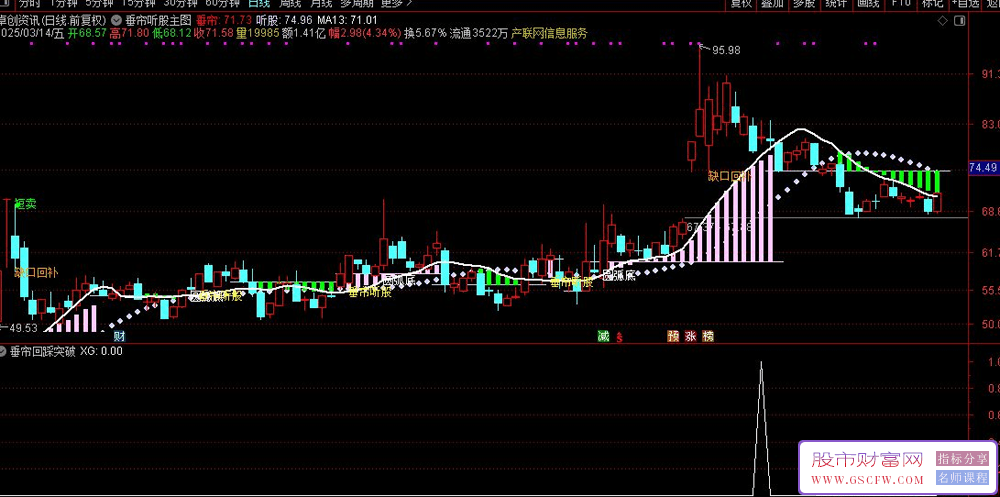This screenshot has width=1000, height=497.
Task: Click the 产联网信息服务 sector label
Action: 550,33
